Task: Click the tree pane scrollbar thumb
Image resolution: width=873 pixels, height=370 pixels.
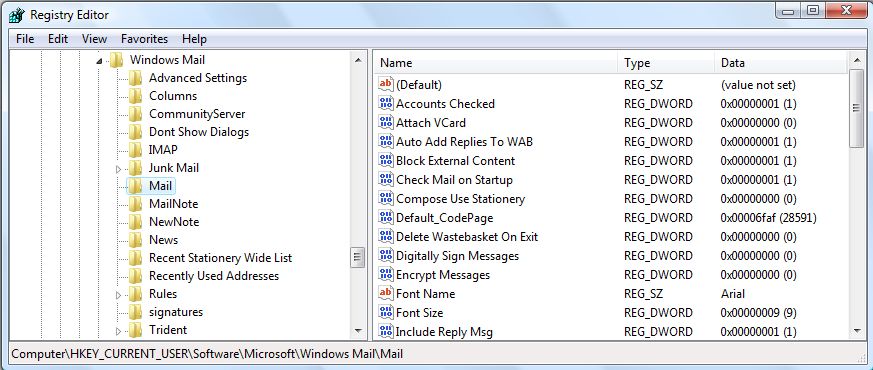Action: 357,257
